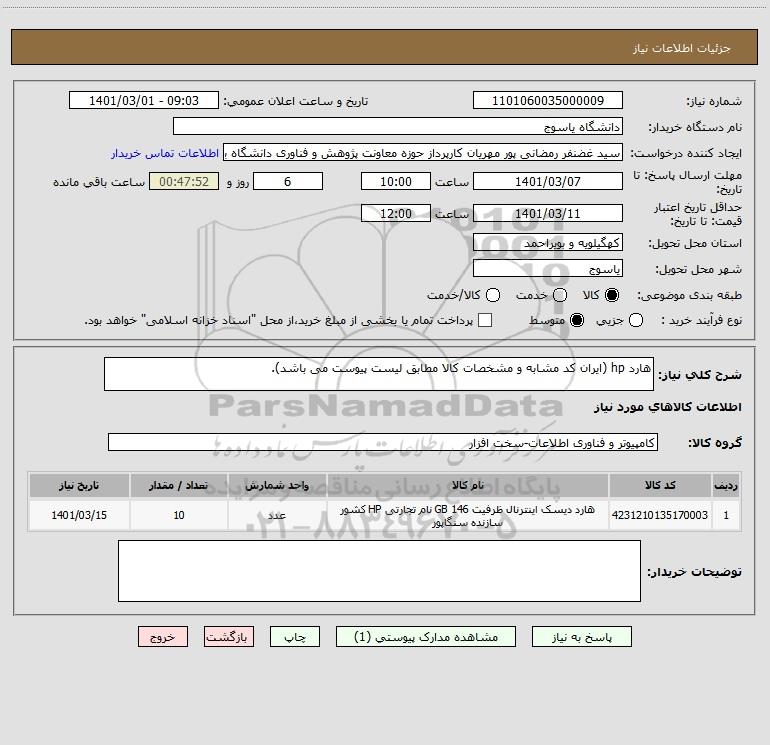Click the public announcement date field 1401/03/01
770x745 pixels.
144,100
